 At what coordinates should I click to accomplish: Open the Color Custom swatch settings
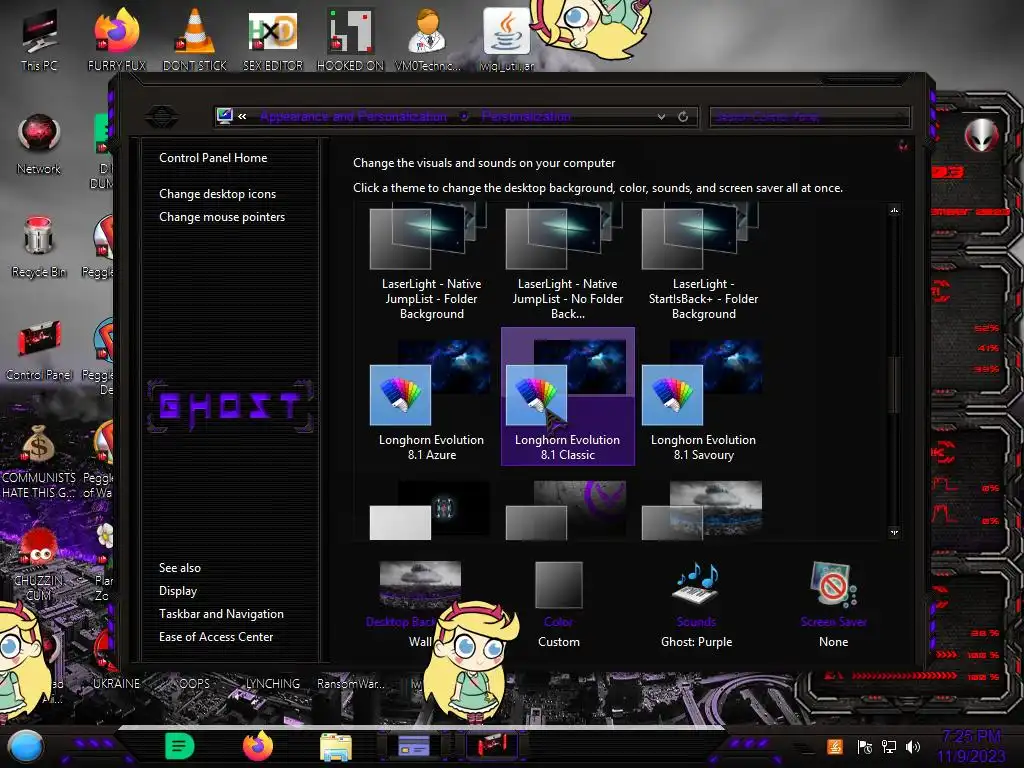(x=558, y=604)
